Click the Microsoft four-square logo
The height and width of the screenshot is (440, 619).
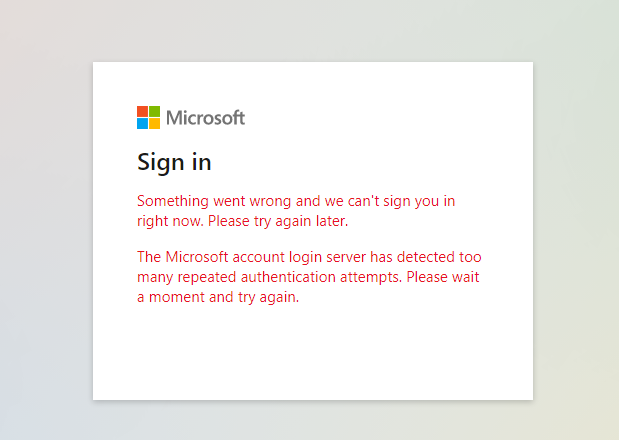click(148, 118)
